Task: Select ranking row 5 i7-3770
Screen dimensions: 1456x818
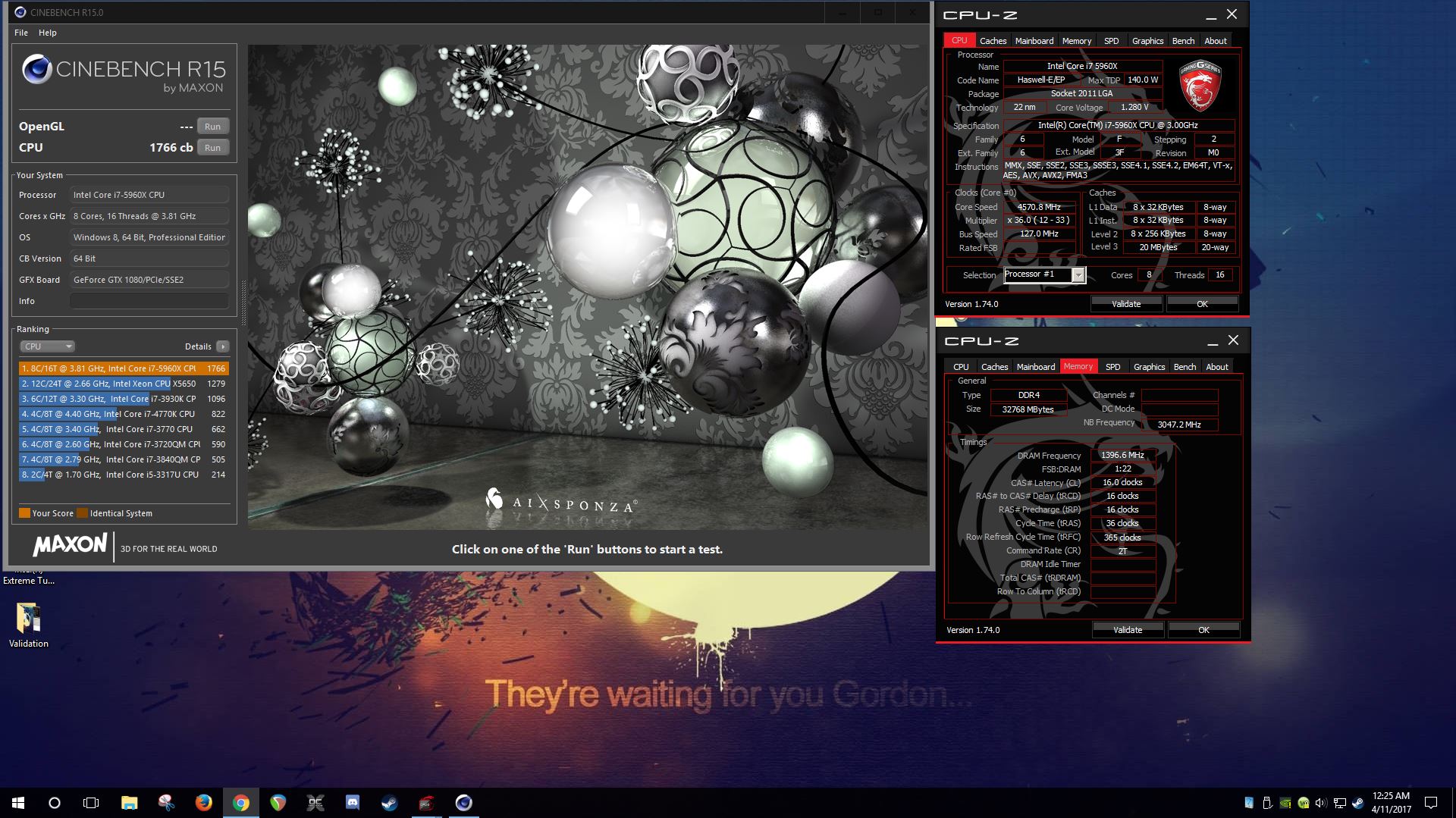Action: [x=124, y=429]
